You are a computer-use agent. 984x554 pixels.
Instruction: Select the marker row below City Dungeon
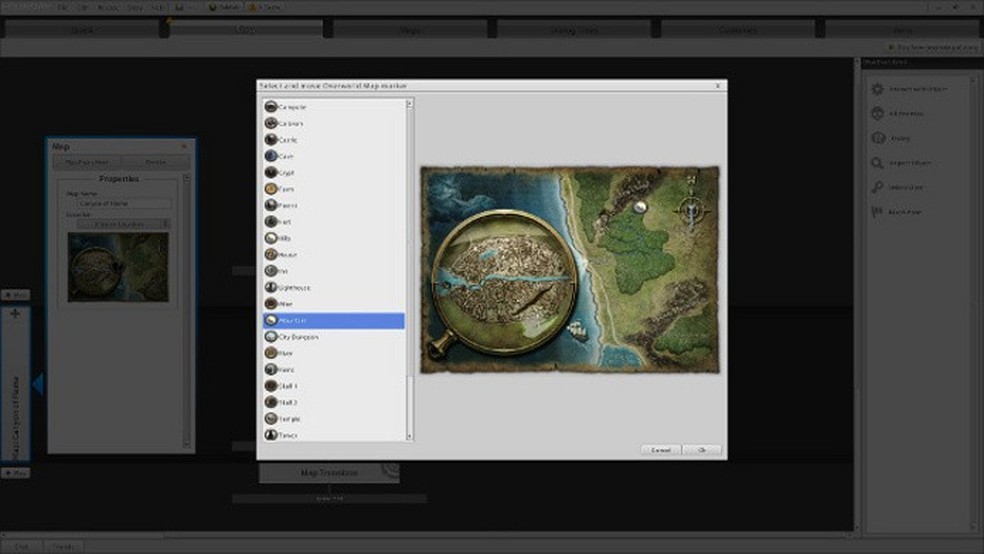334,353
